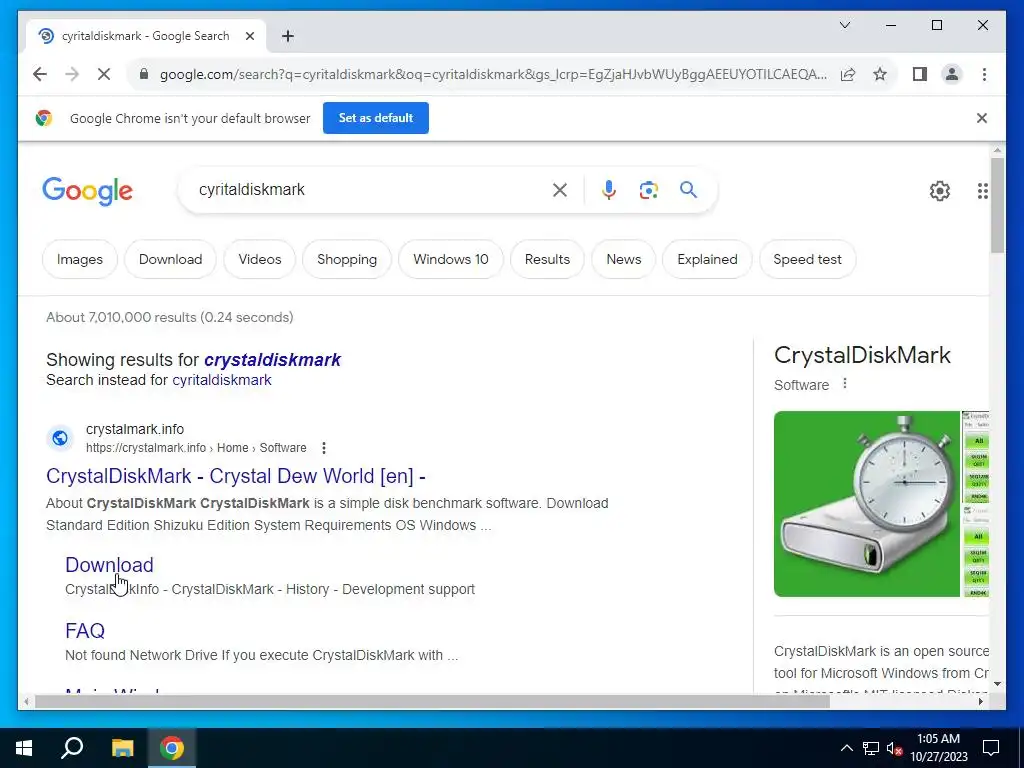Open the FAQ sitelink
Screen dimensions: 1024x768
pyautogui.click(x=85, y=631)
